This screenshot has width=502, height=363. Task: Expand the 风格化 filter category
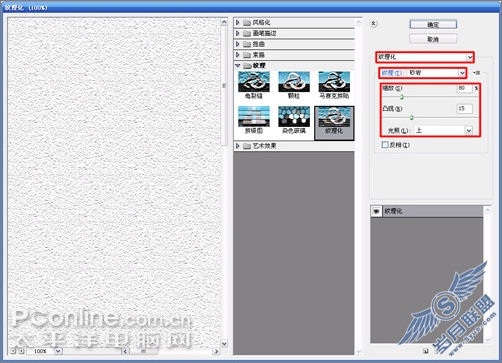[x=237, y=22]
